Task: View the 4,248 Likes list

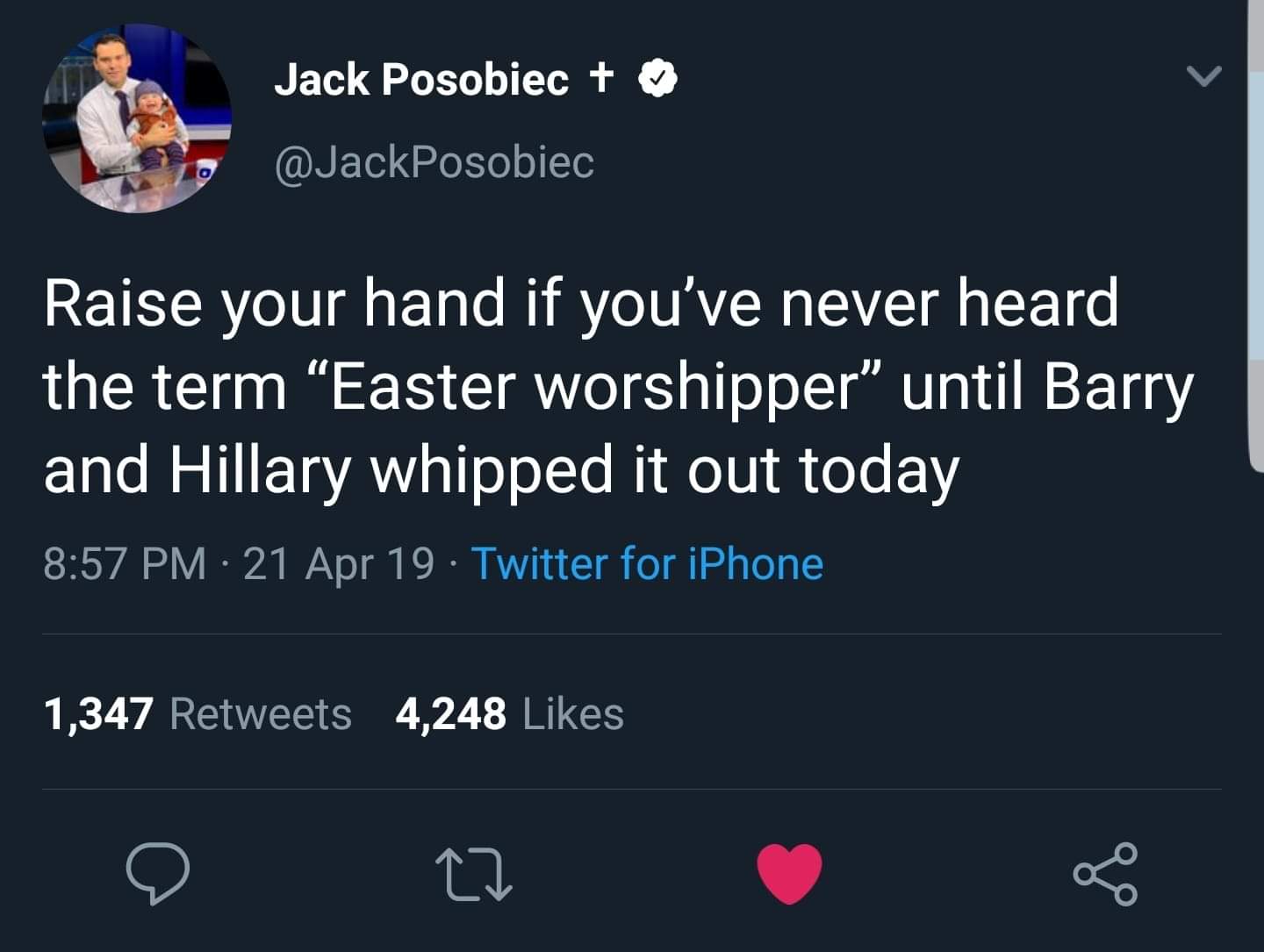Action: click(x=510, y=712)
